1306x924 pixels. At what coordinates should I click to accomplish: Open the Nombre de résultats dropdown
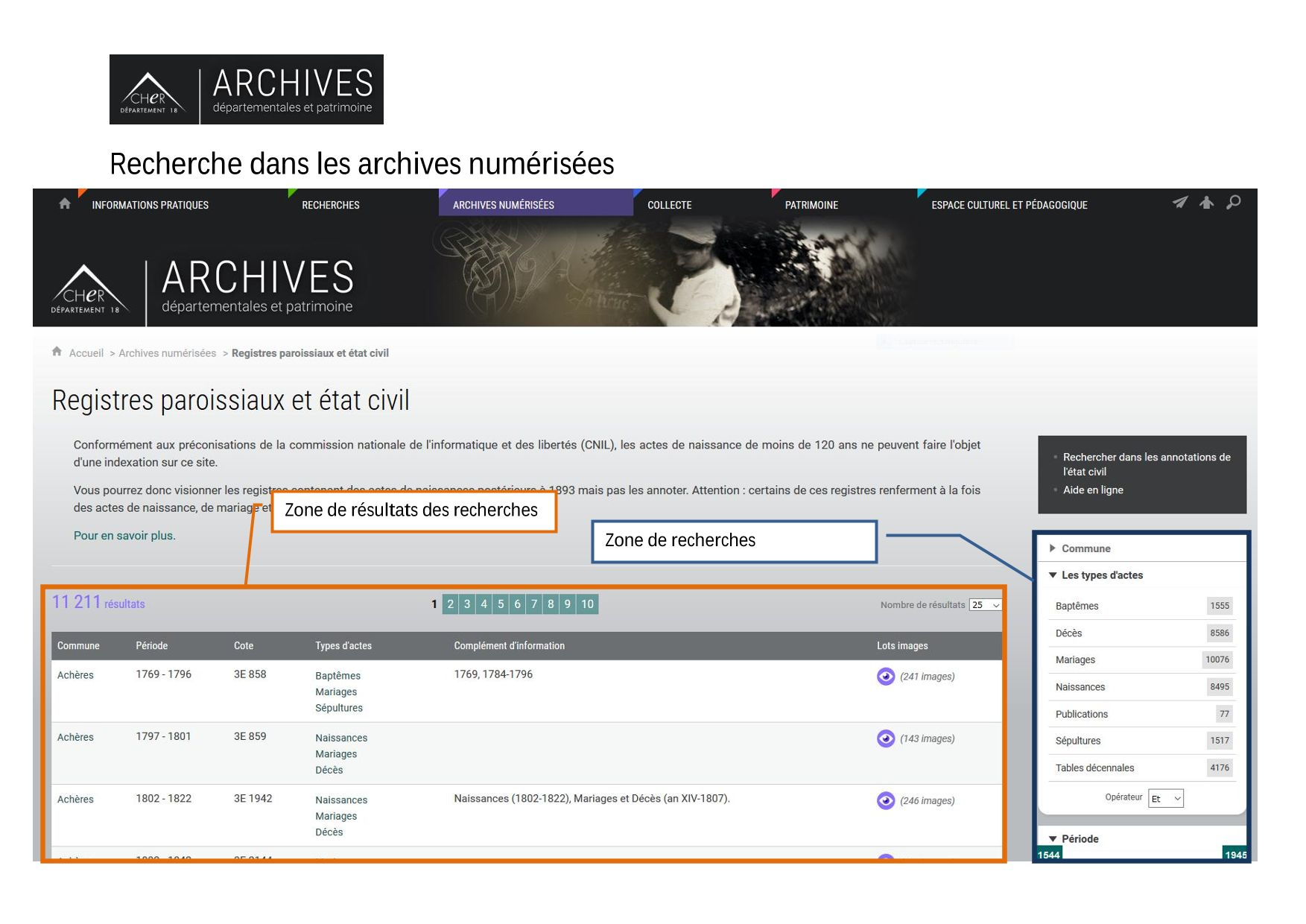pos(985,605)
